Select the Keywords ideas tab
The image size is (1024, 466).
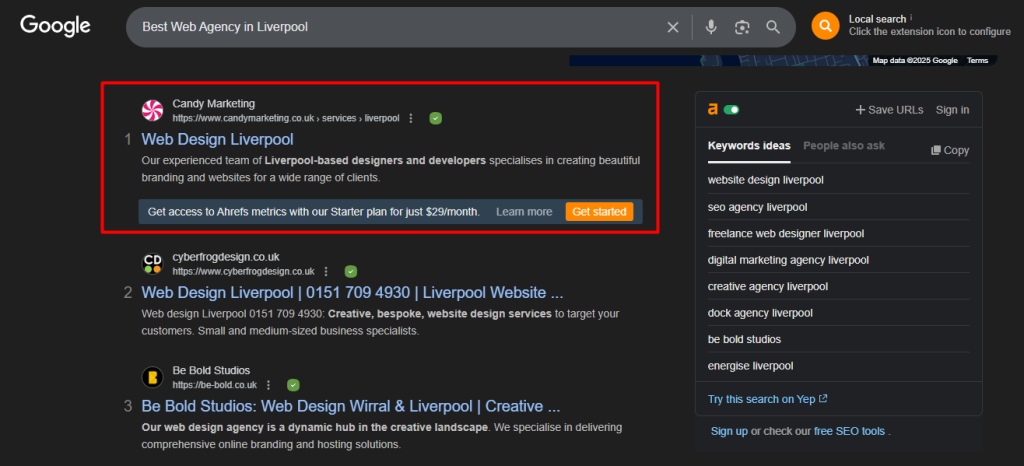(x=748, y=146)
